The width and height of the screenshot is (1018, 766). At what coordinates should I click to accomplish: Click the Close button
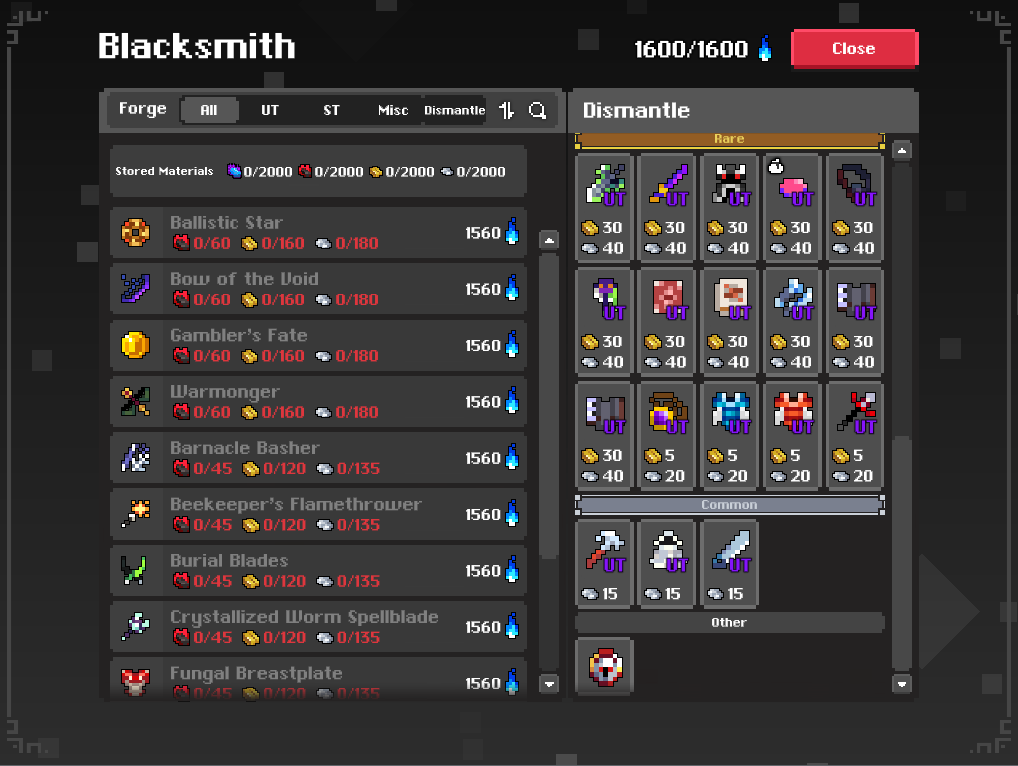(854, 49)
